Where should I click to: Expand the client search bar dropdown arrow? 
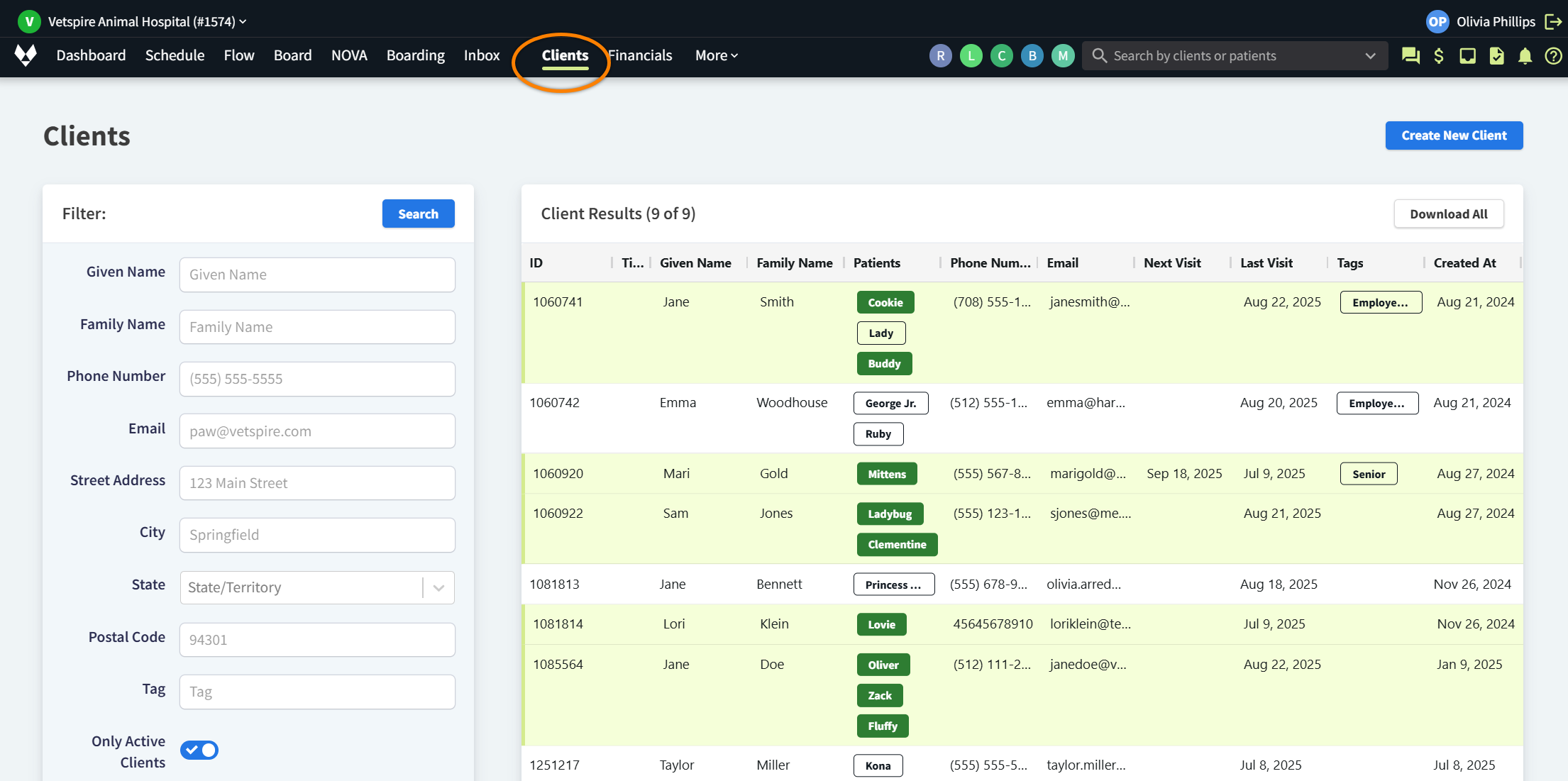coord(1370,55)
